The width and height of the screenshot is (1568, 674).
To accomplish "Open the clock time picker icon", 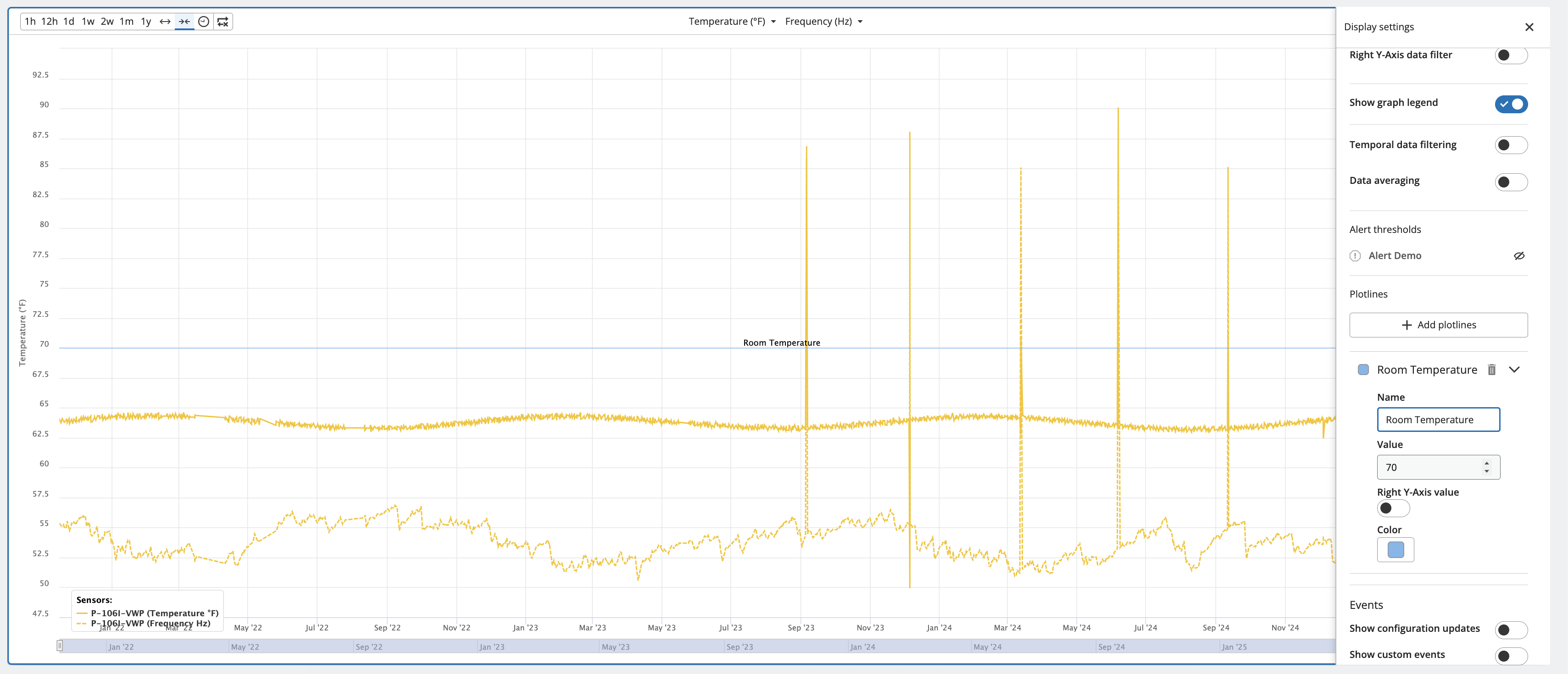I will pyautogui.click(x=204, y=22).
